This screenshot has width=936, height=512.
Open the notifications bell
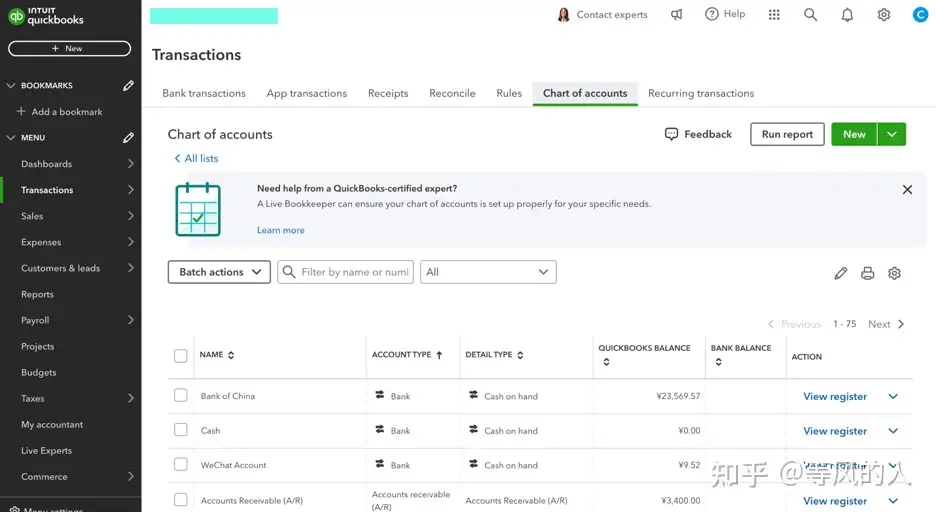point(847,15)
